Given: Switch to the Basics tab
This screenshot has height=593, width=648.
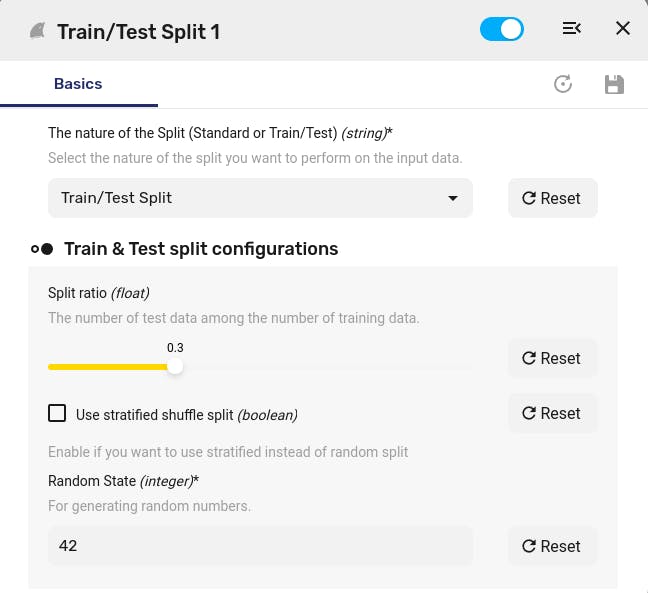Looking at the screenshot, I should pos(78,84).
